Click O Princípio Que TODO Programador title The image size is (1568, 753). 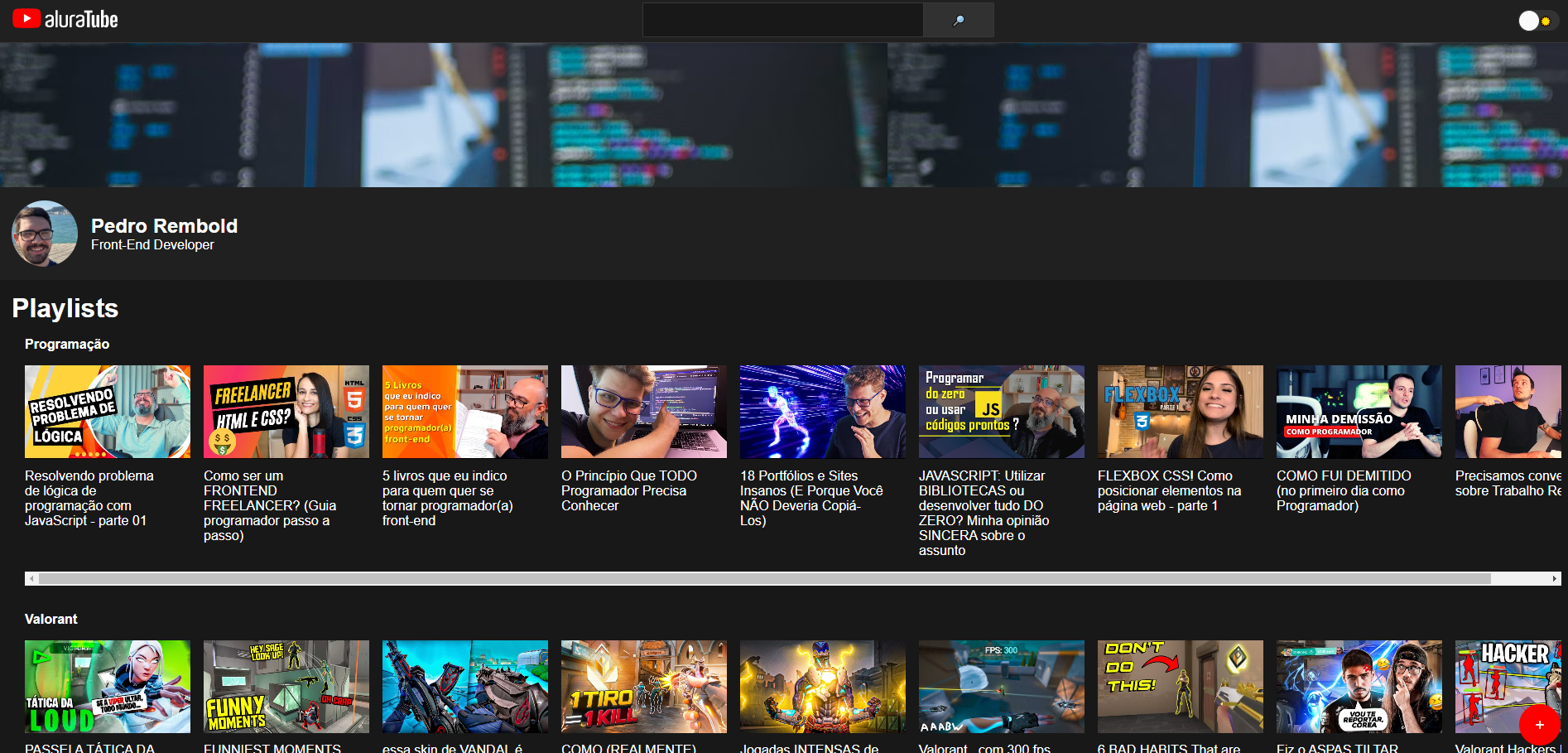(629, 490)
